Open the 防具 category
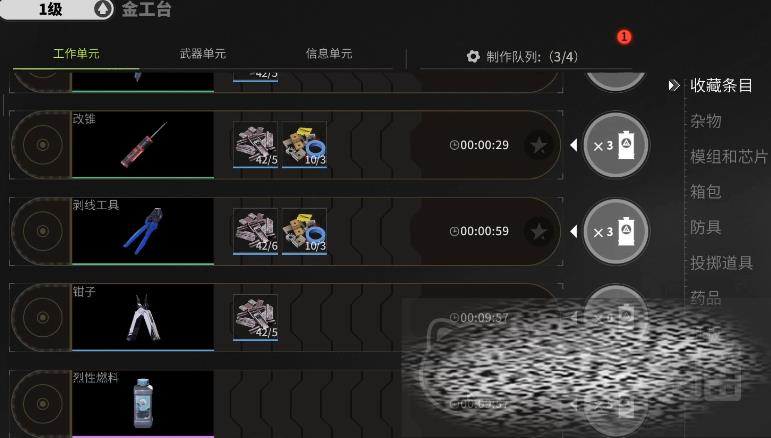The width and height of the screenshot is (771, 438). pos(706,227)
